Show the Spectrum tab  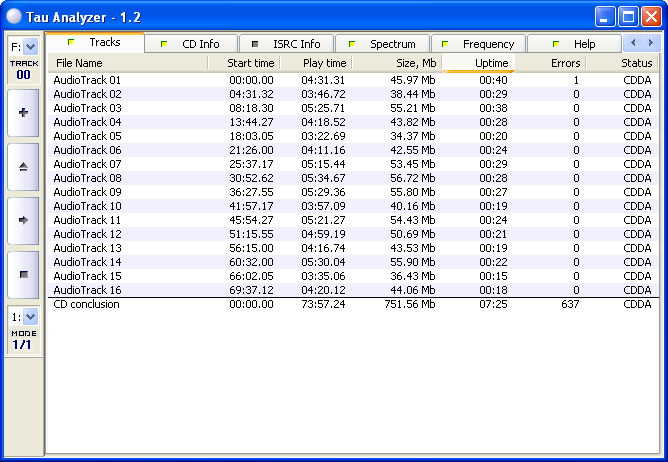[384, 44]
